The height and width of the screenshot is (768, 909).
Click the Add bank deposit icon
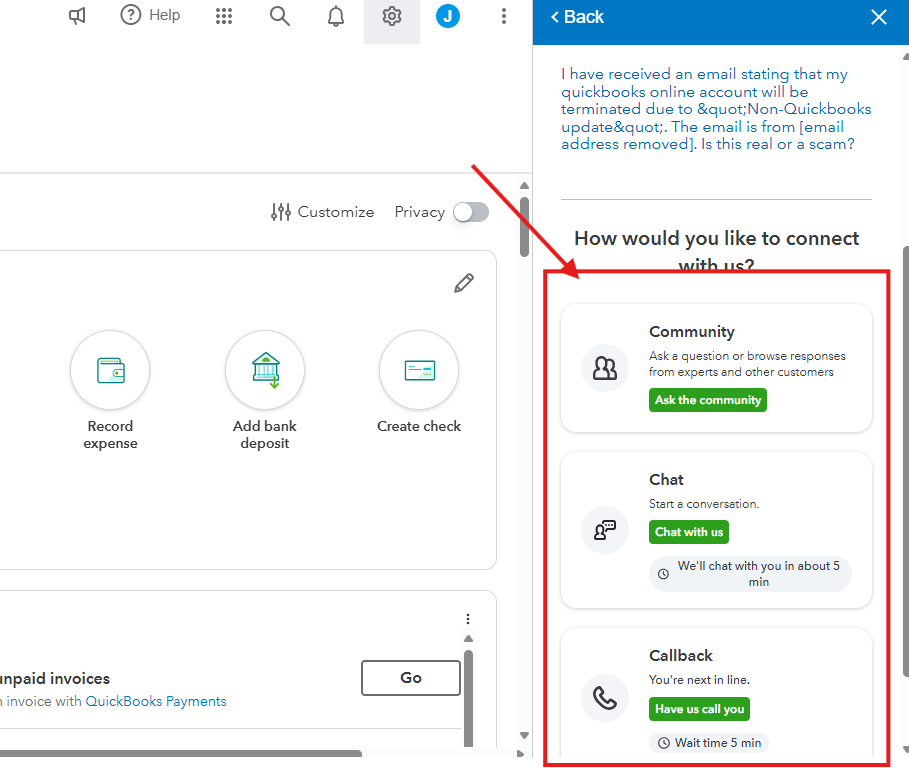tap(265, 370)
